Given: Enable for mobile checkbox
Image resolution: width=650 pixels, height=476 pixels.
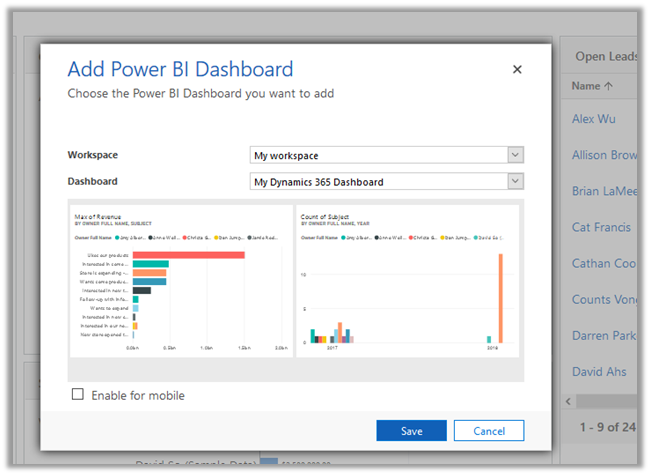Looking at the screenshot, I should click(x=78, y=395).
